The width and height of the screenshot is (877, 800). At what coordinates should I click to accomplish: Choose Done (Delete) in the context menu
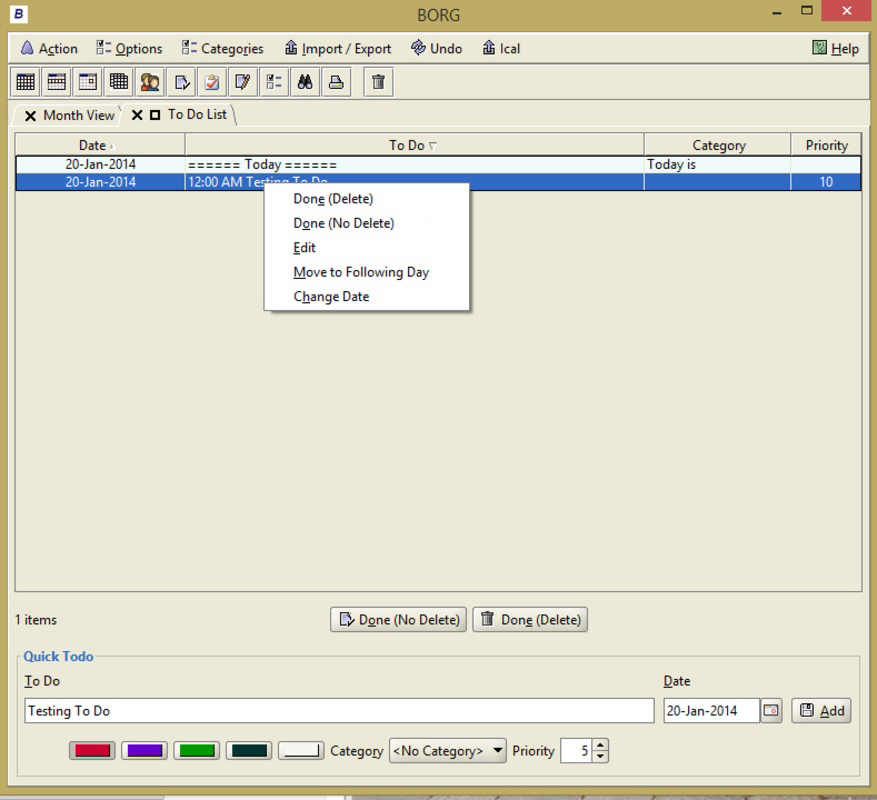pos(366,199)
